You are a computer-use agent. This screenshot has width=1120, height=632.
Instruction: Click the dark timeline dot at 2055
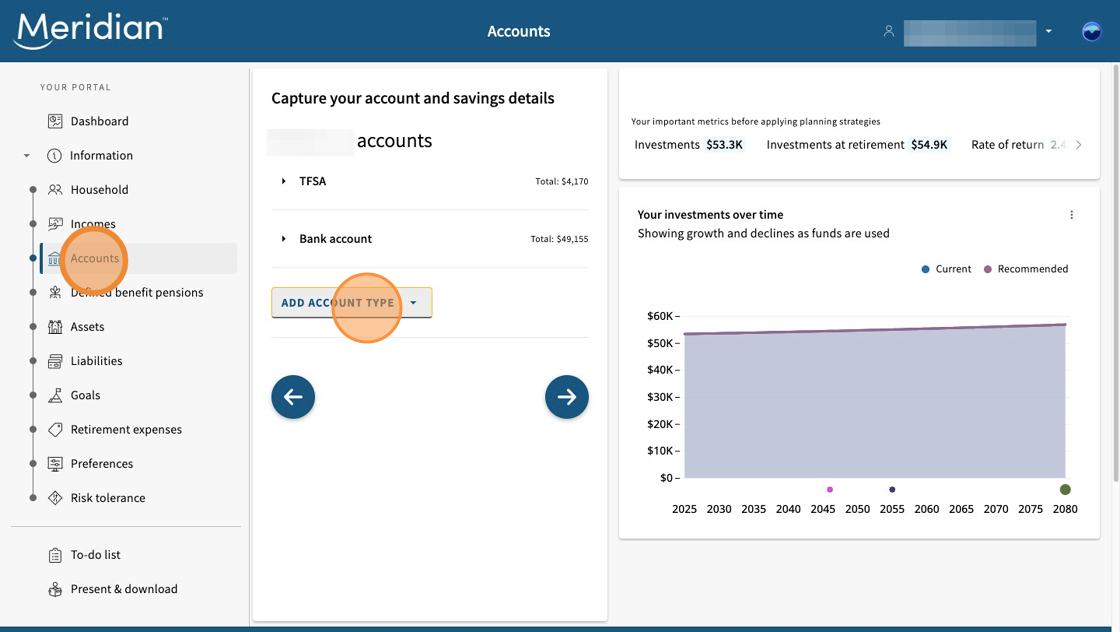[892, 490]
